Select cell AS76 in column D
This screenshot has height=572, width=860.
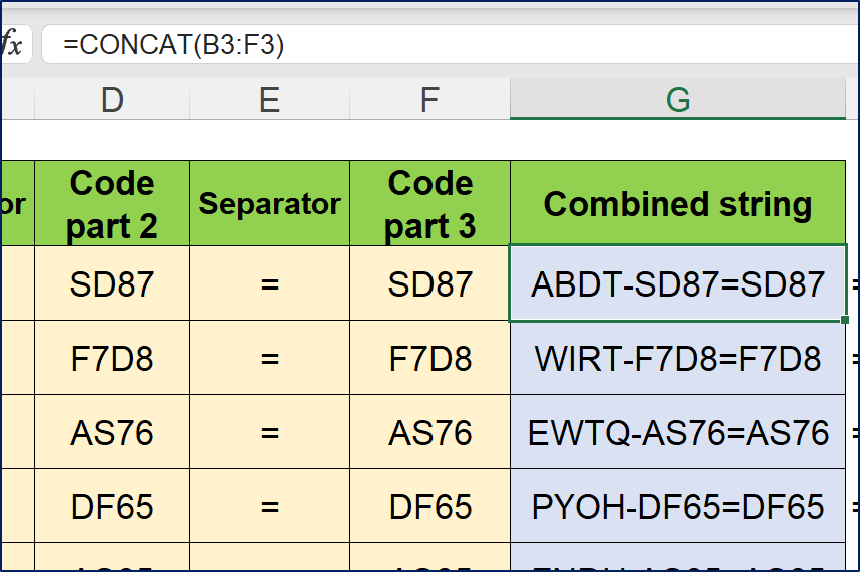(112, 432)
